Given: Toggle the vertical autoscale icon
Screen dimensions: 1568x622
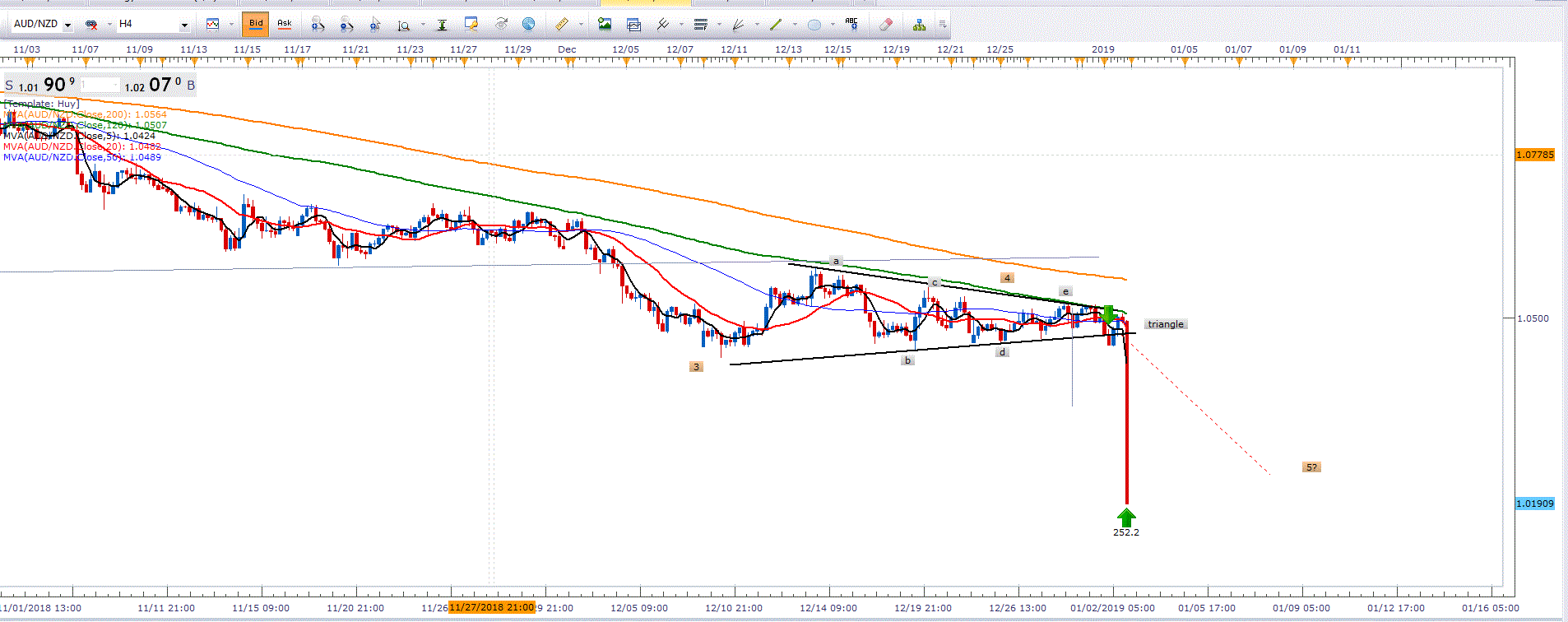Looking at the screenshot, I should click(x=442, y=25).
